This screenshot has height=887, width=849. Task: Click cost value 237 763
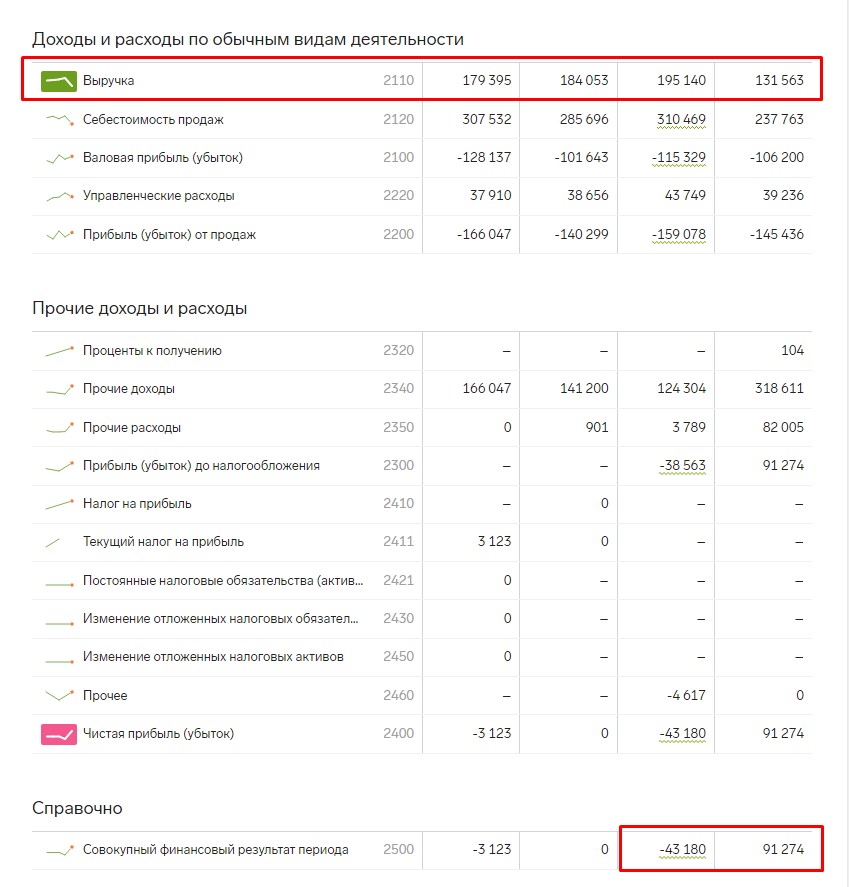pos(779,119)
